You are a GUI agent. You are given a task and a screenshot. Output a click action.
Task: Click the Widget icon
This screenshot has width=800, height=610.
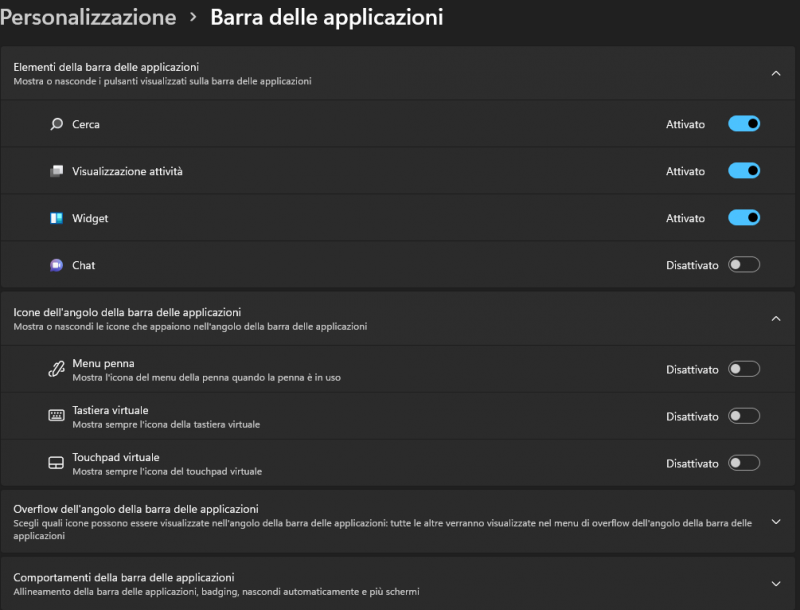tap(56, 218)
